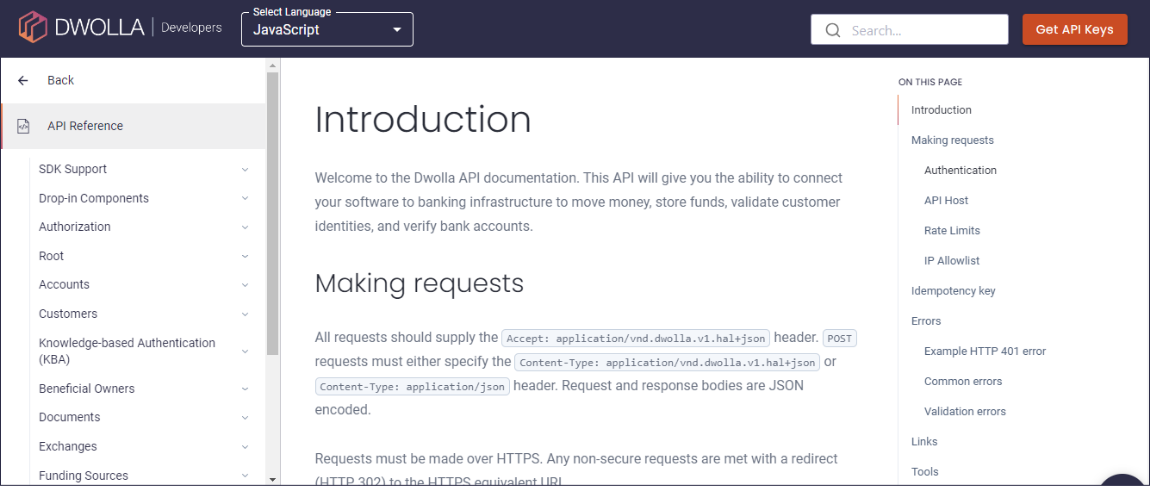1150x486 pixels.
Task: Open Example HTTP 401 error link
Action: pyautogui.click(x=985, y=351)
